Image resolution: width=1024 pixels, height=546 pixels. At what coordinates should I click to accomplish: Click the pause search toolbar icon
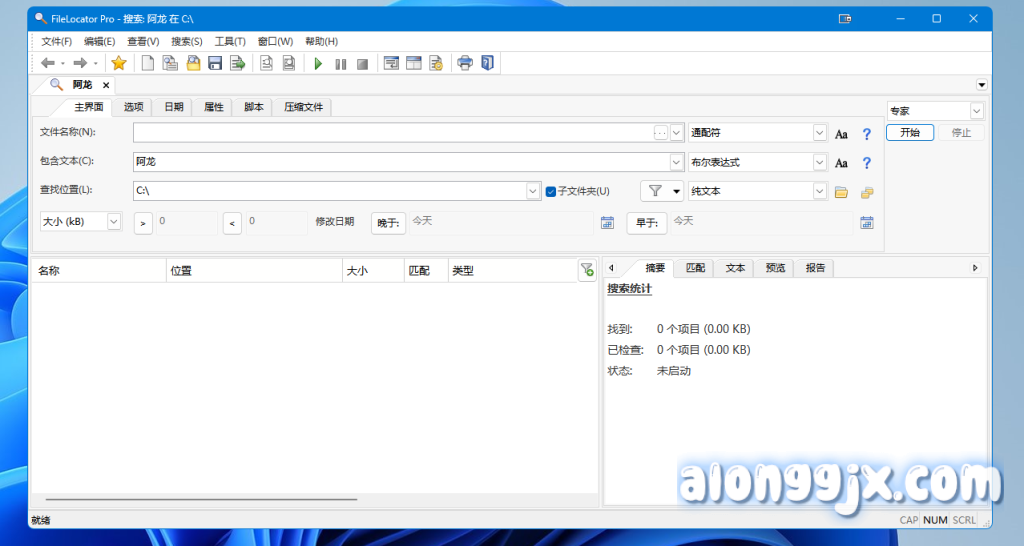pyautogui.click(x=340, y=63)
